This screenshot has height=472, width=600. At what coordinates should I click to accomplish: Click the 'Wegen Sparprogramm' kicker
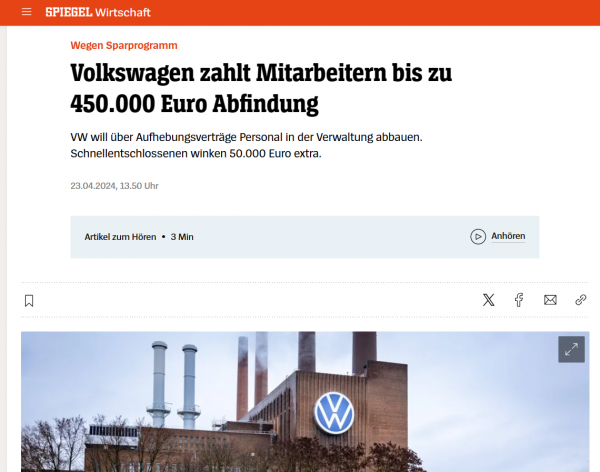124,45
